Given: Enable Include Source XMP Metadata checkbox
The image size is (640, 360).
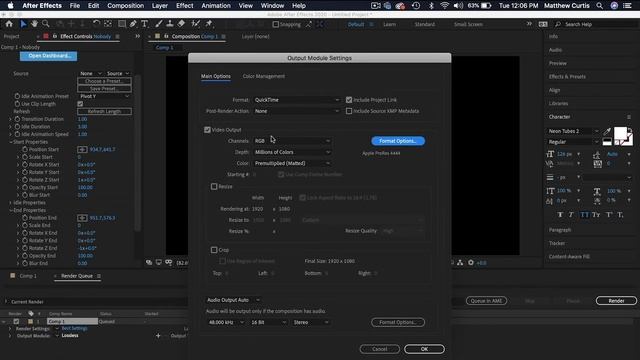Looking at the screenshot, I should (349, 111).
